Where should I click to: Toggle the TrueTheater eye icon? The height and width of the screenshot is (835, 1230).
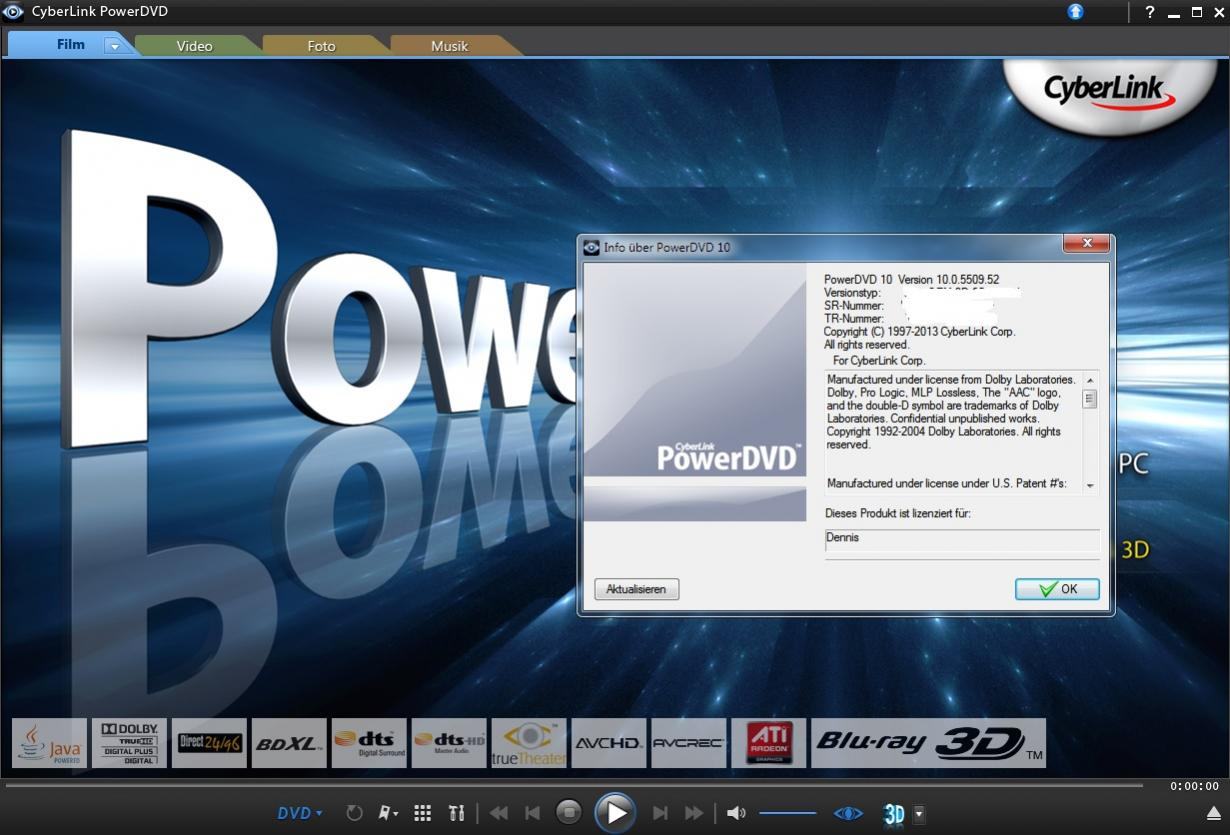click(x=848, y=813)
